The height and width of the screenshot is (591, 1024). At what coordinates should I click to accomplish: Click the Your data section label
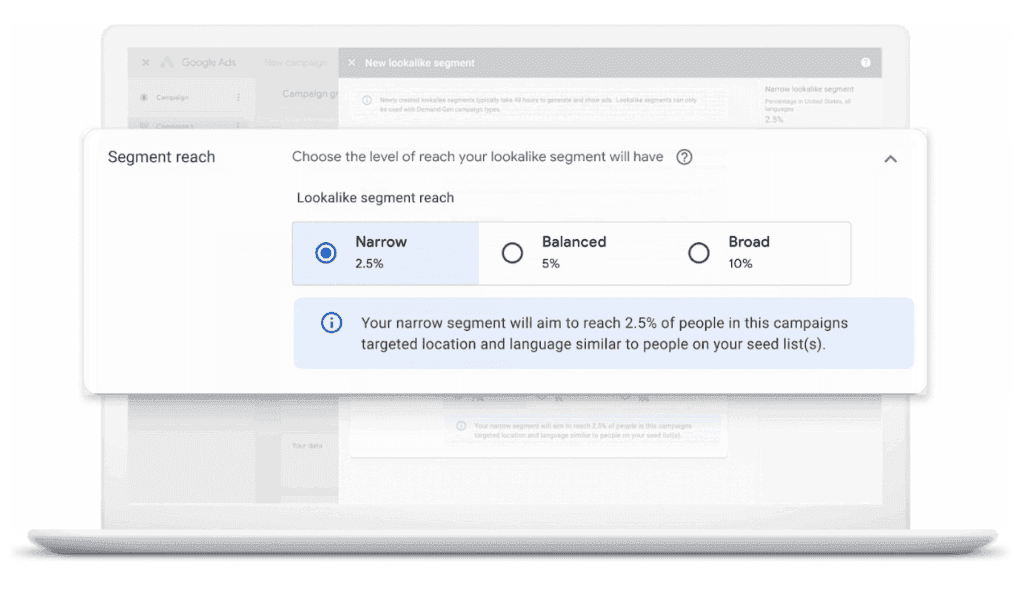pos(306,446)
